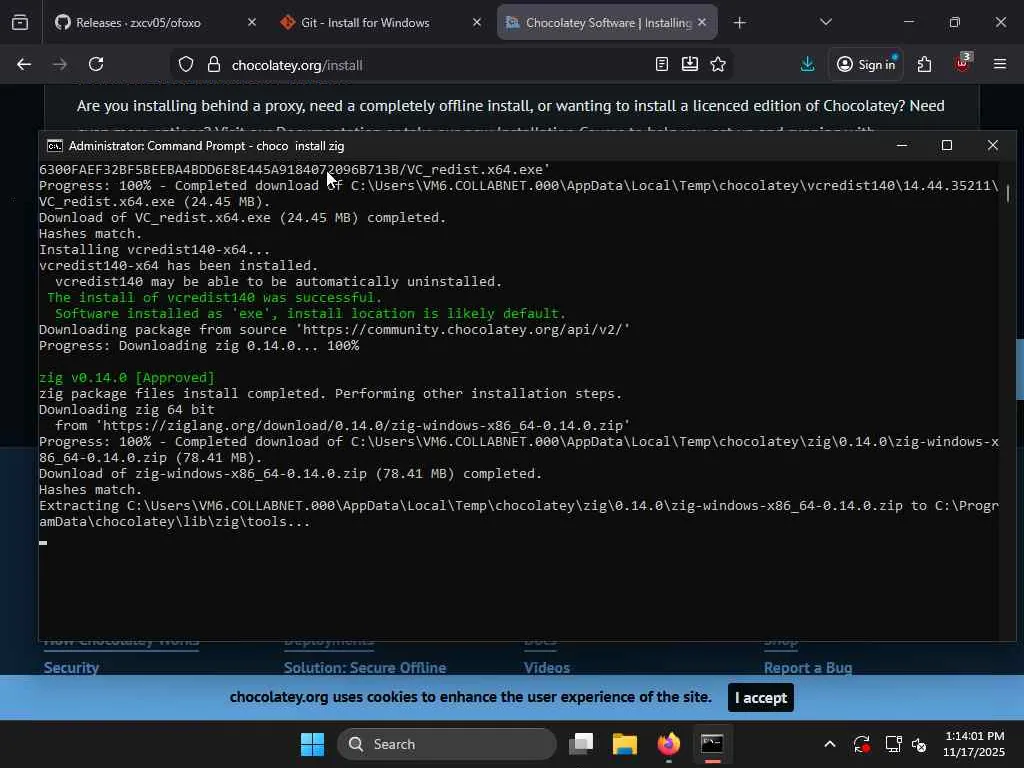Reload the chocolatey.org page
1024x768 pixels.
point(96,65)
